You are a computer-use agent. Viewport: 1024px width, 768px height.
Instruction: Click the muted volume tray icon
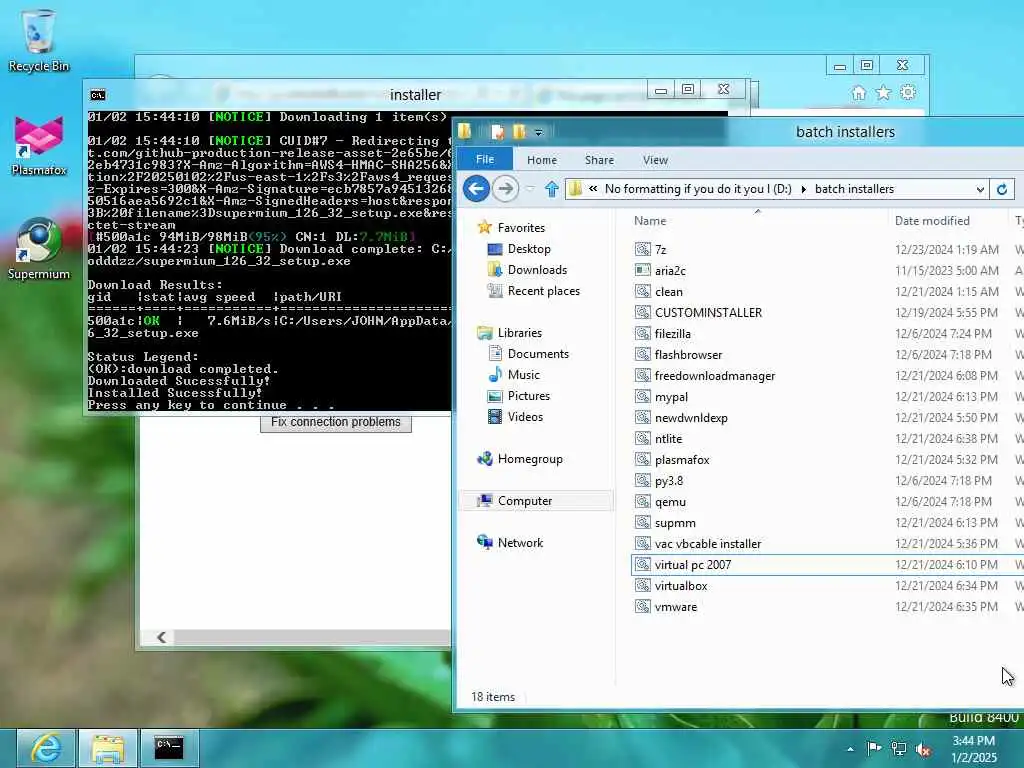923,749
